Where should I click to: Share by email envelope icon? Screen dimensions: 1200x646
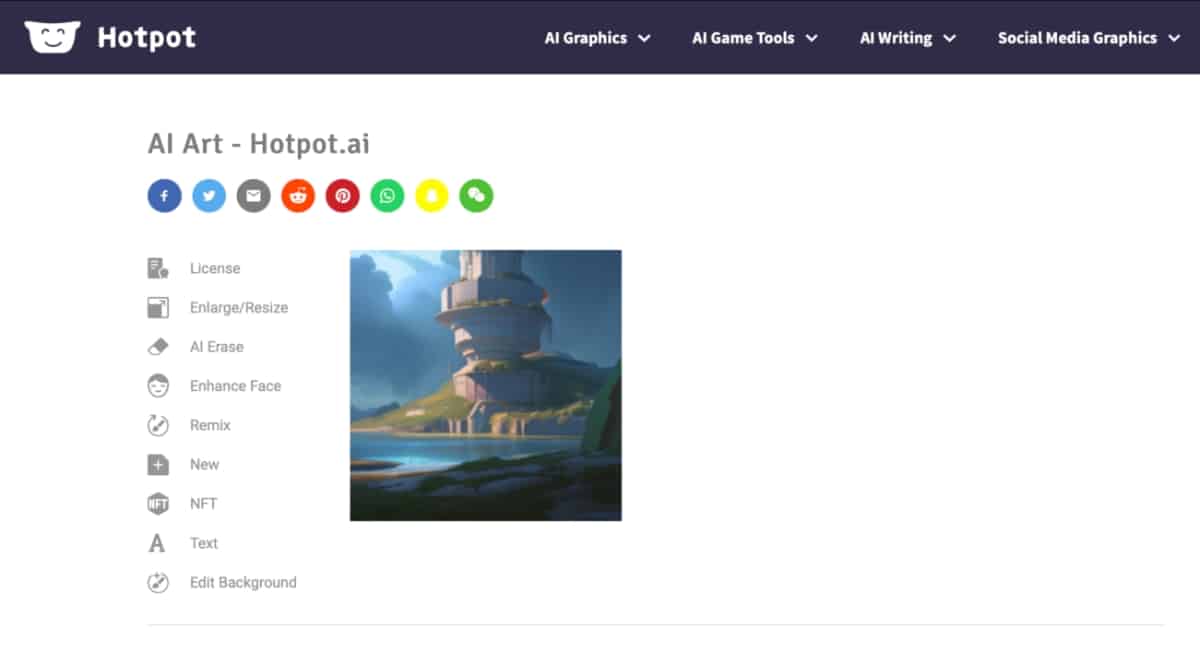coord(254,195)
